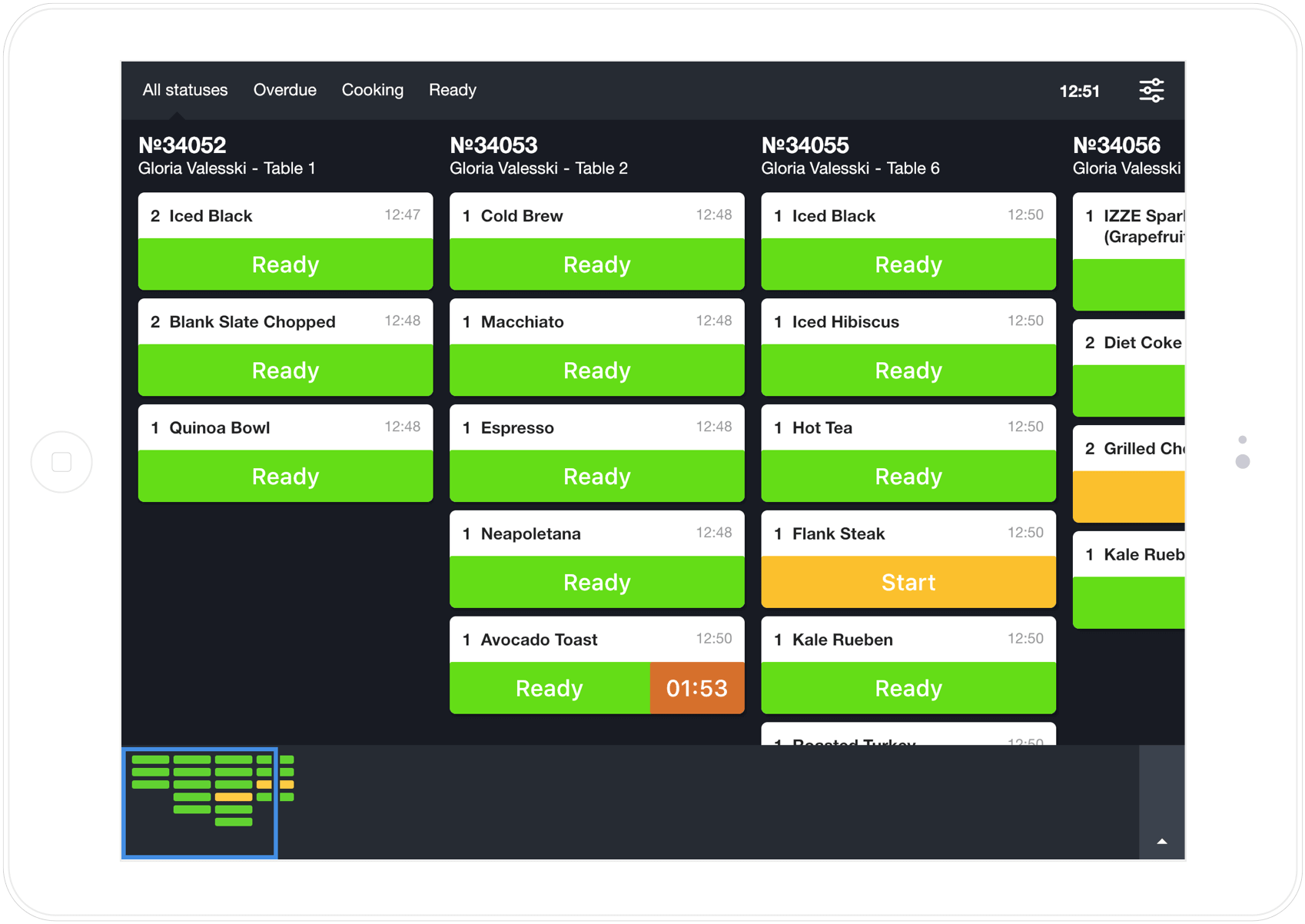1305x924 pixels.
Task: Mark Avocado Toast as Ready
Action: tap(549, 688)
